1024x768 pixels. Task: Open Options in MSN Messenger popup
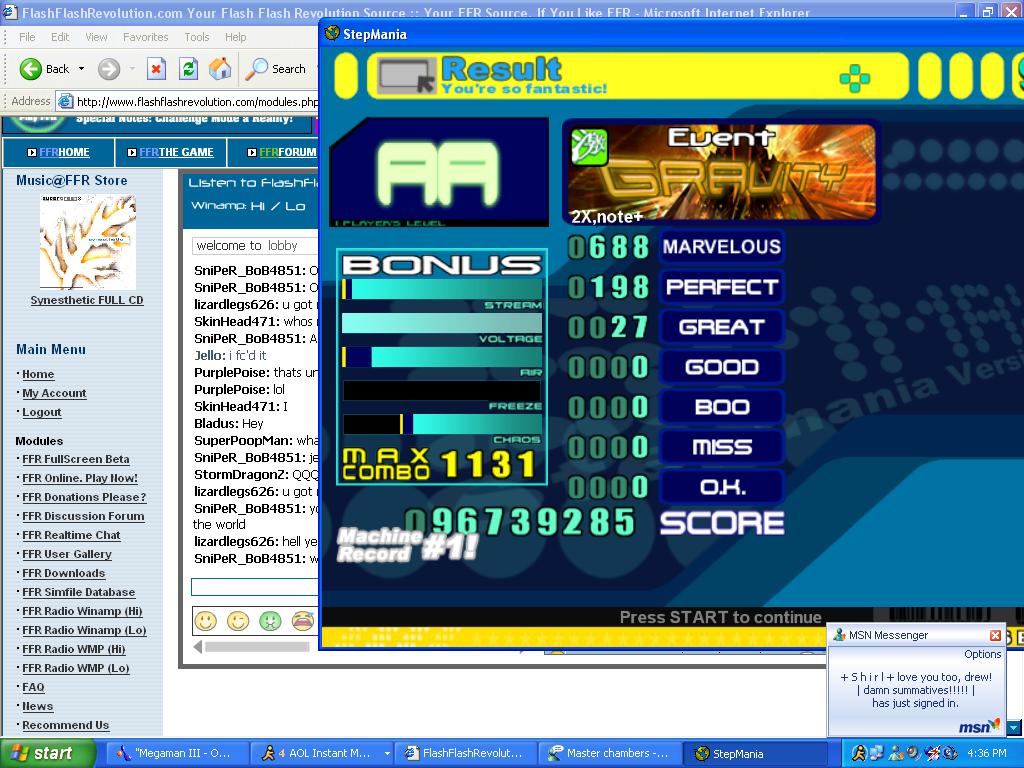(x=982, y=654)
